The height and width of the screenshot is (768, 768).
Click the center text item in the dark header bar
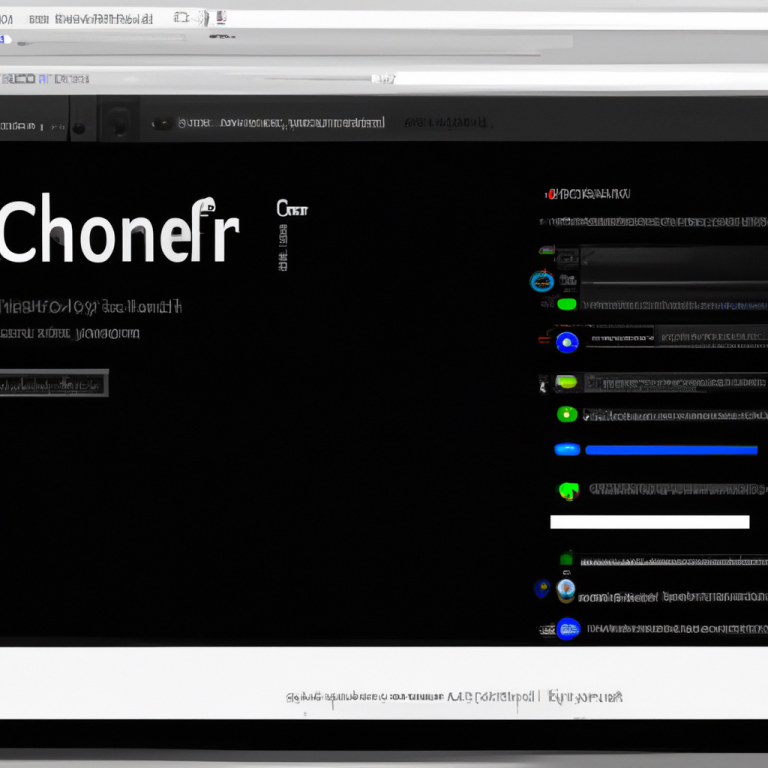pos(280,123)
